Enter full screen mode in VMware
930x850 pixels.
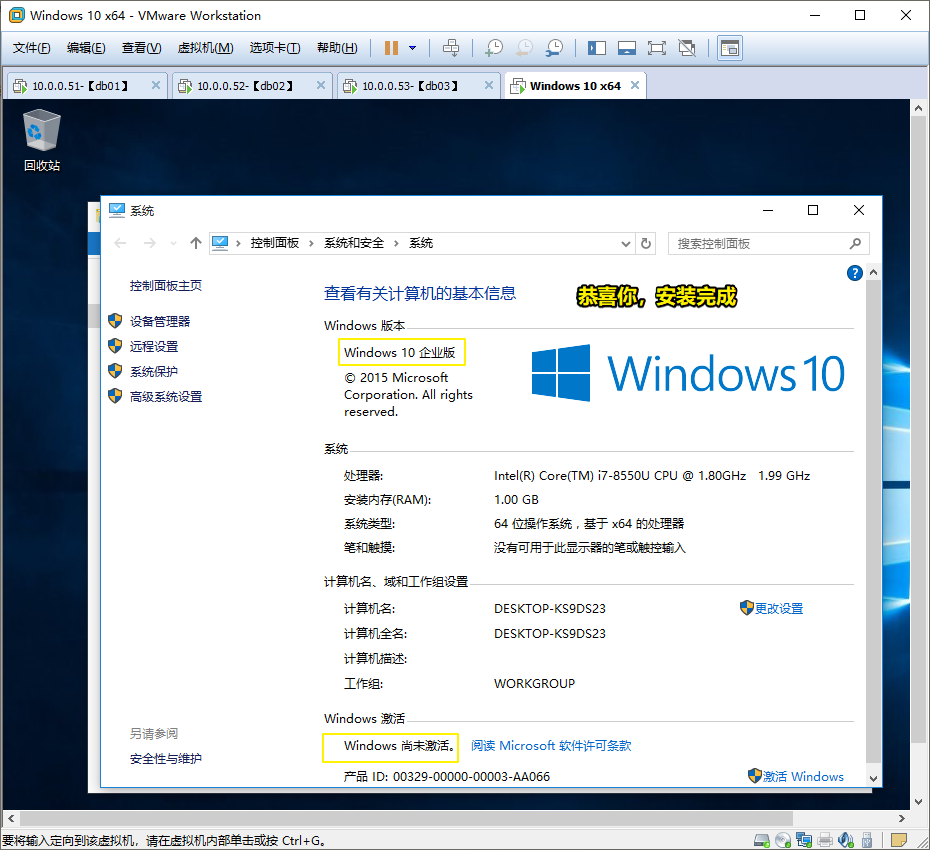pyautogui.click(x=657, y=48)
